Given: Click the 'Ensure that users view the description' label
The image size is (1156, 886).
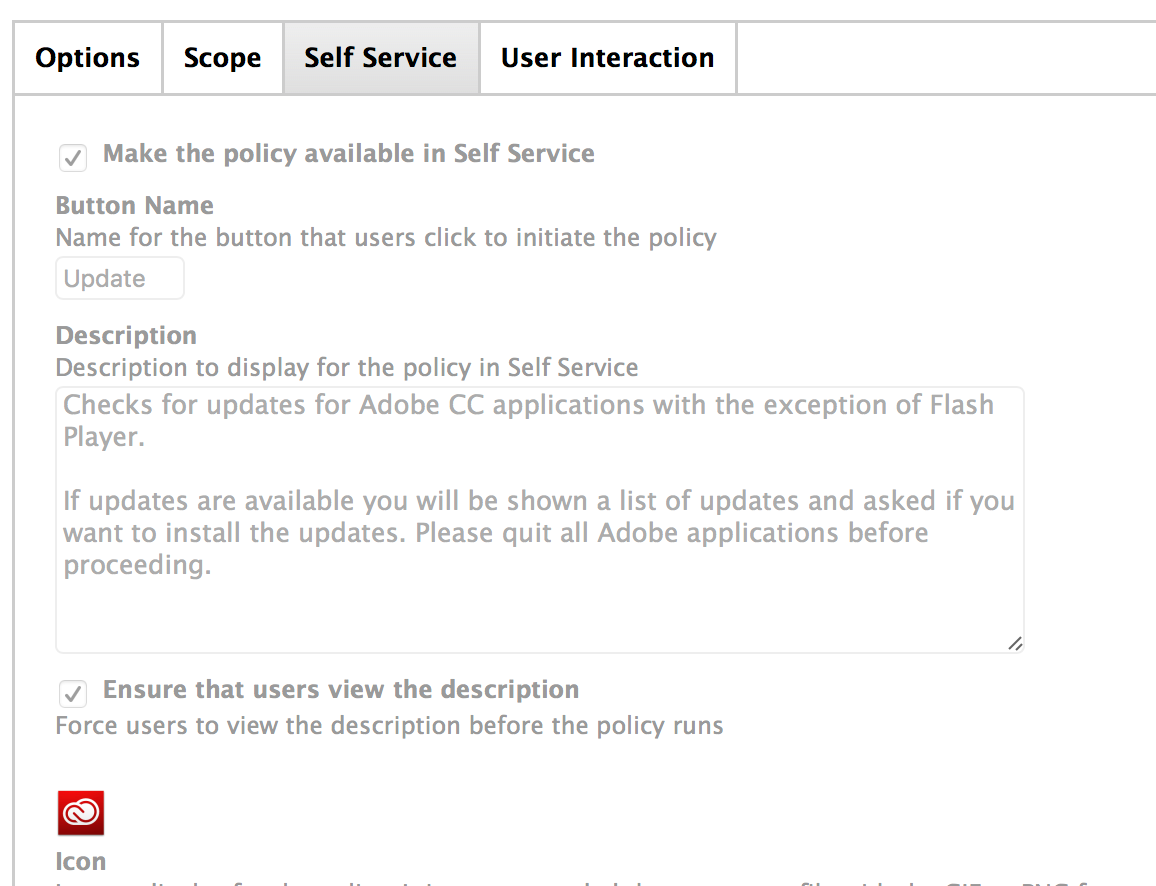Looking at the screenshot, I should tap(341, 689).
